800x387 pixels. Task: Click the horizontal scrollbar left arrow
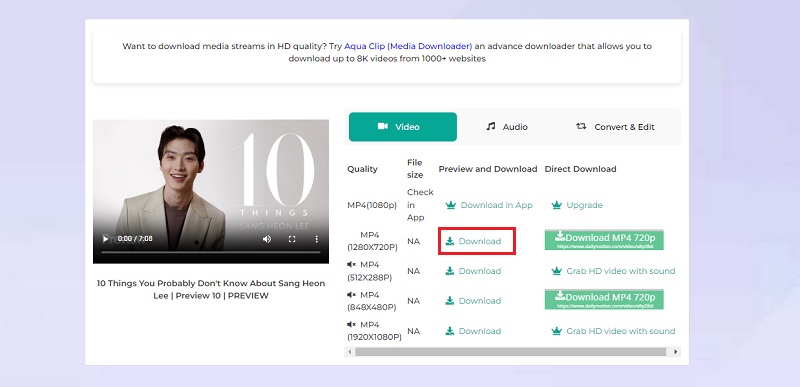349,352
